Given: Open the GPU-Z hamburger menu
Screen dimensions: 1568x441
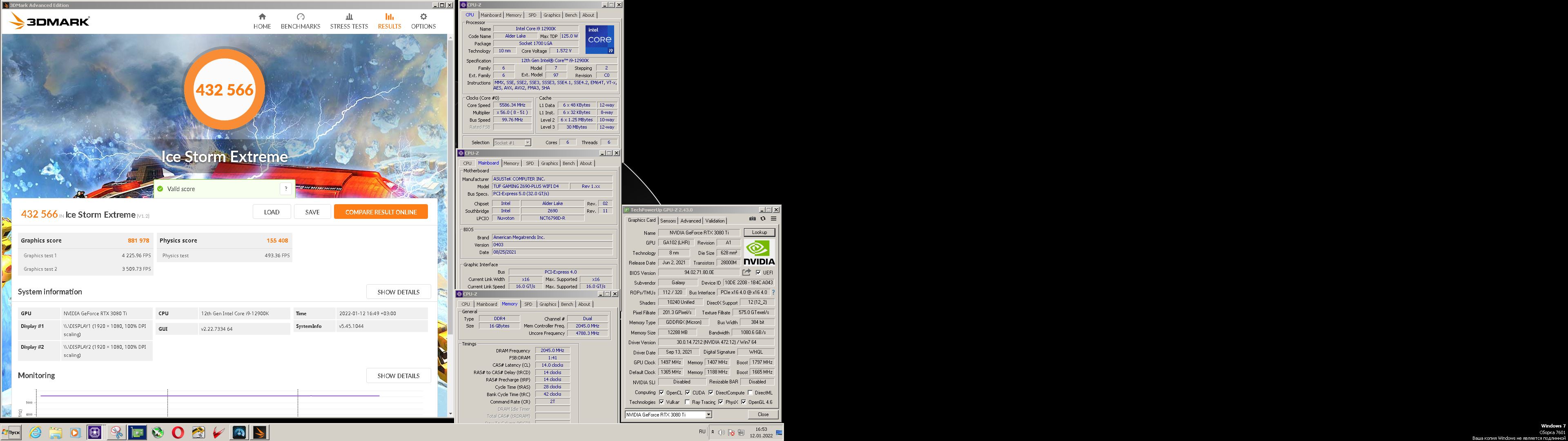Looking at the screenshot, I should click(774, 219).
